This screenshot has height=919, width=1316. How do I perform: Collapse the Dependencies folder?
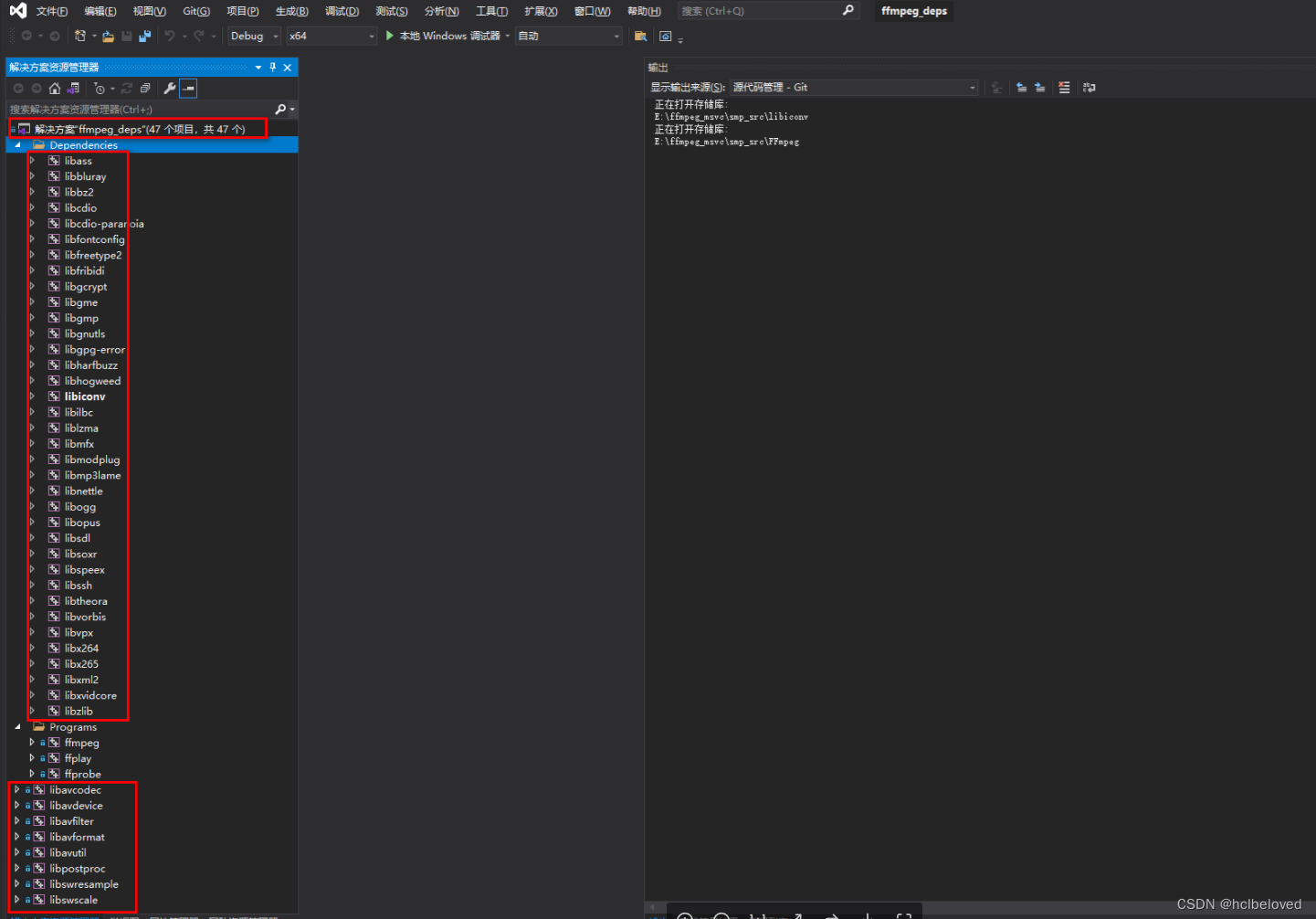point(17,144)
